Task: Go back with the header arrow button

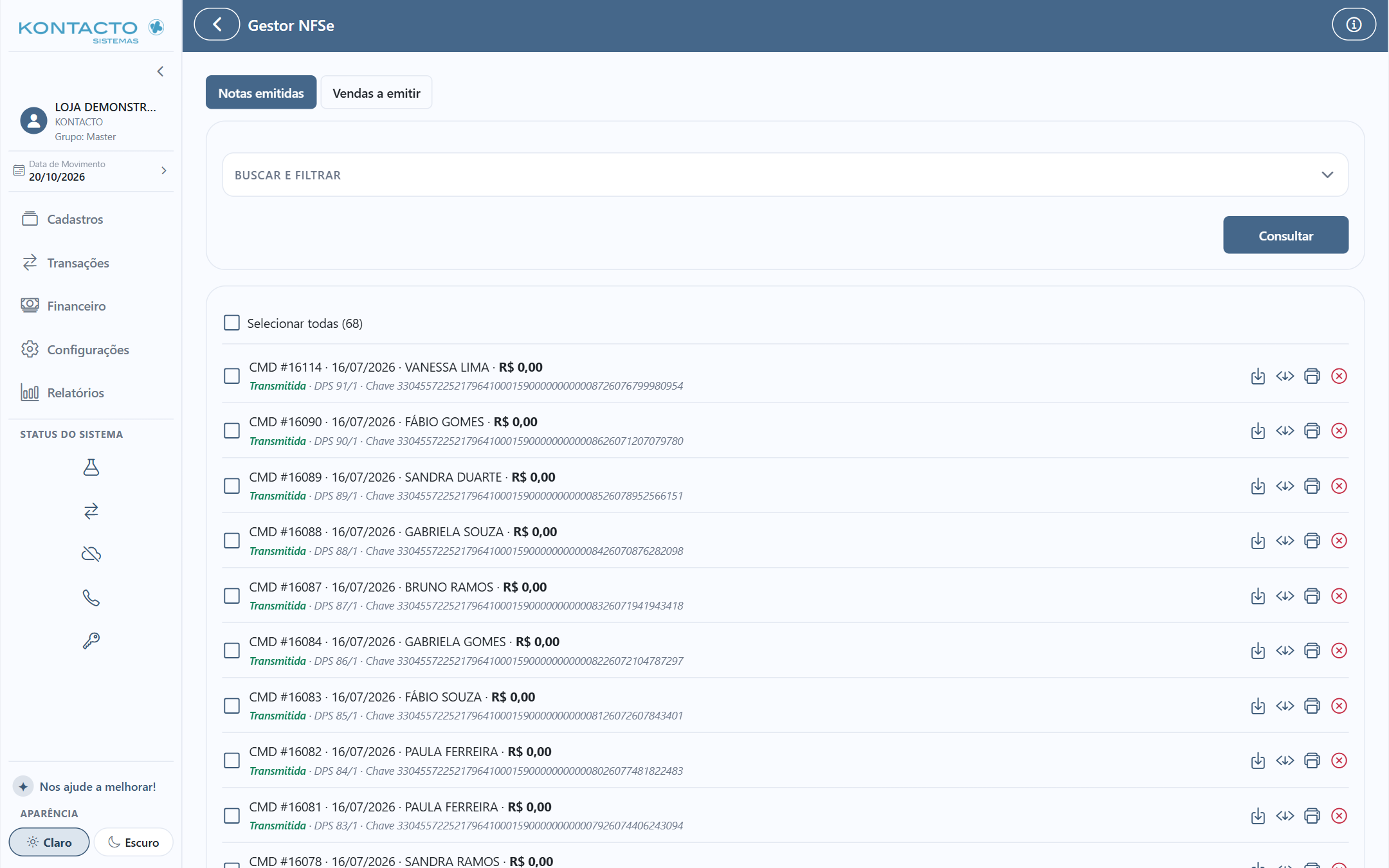Action: [x=217, y=25]
